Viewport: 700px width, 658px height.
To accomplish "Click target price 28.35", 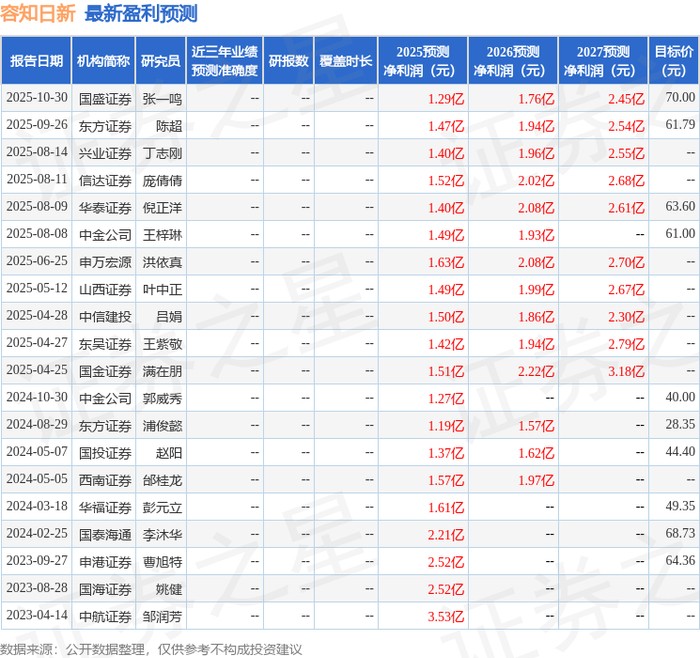I will (x=680, y=424).
